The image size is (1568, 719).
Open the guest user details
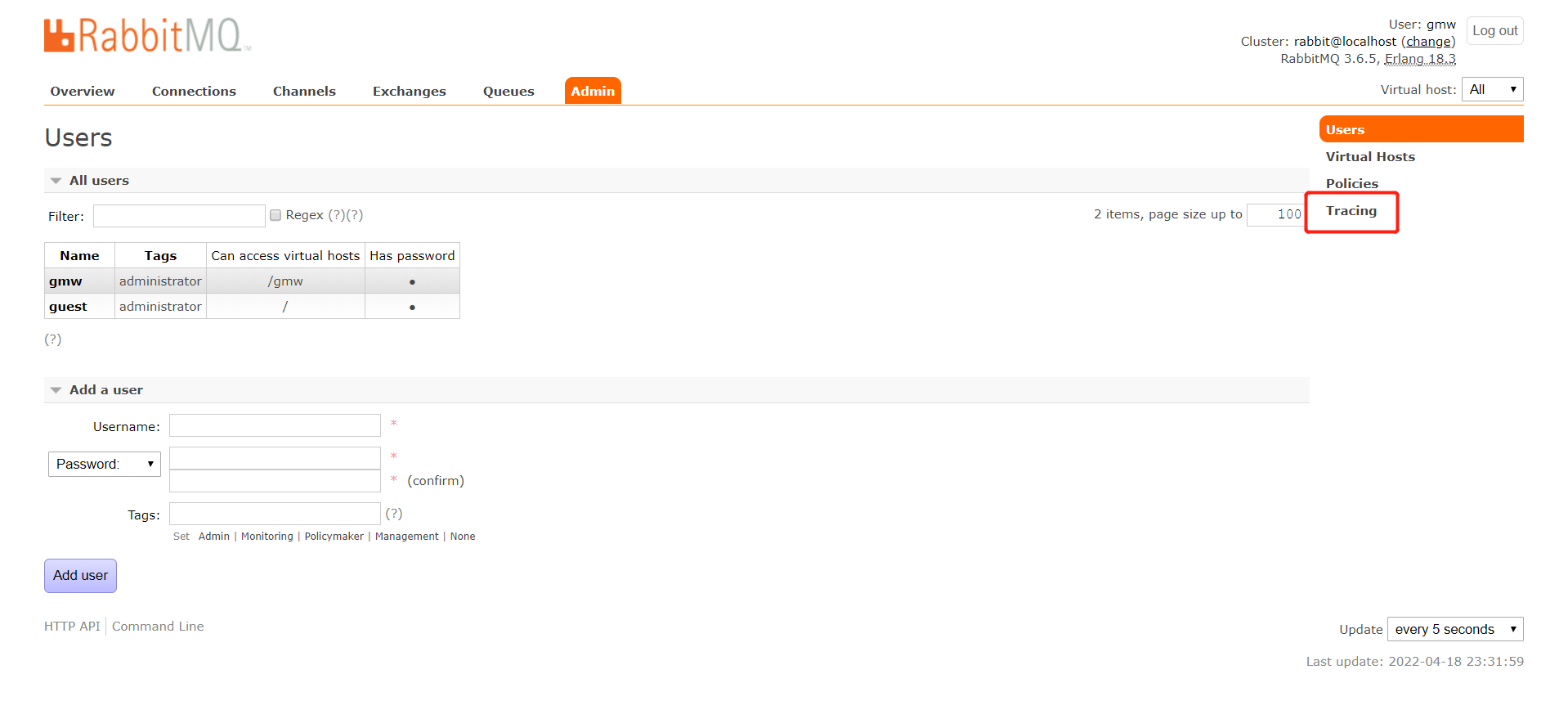click(68, 307)
